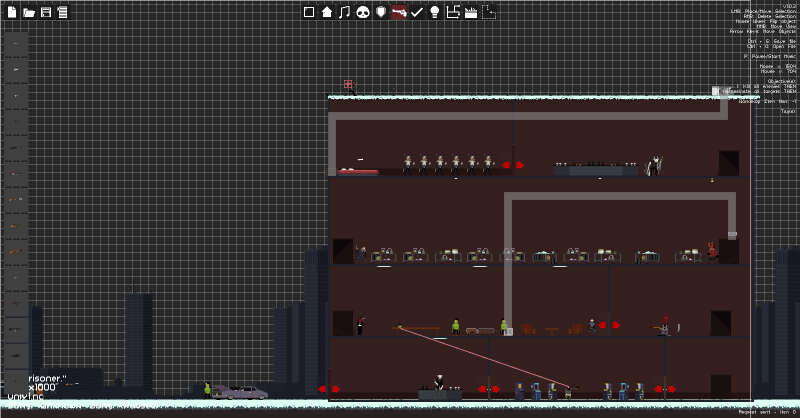Select the green-jacket figure beside the car
The height and width of the screenshot is (418, 800).
point(207,390)
